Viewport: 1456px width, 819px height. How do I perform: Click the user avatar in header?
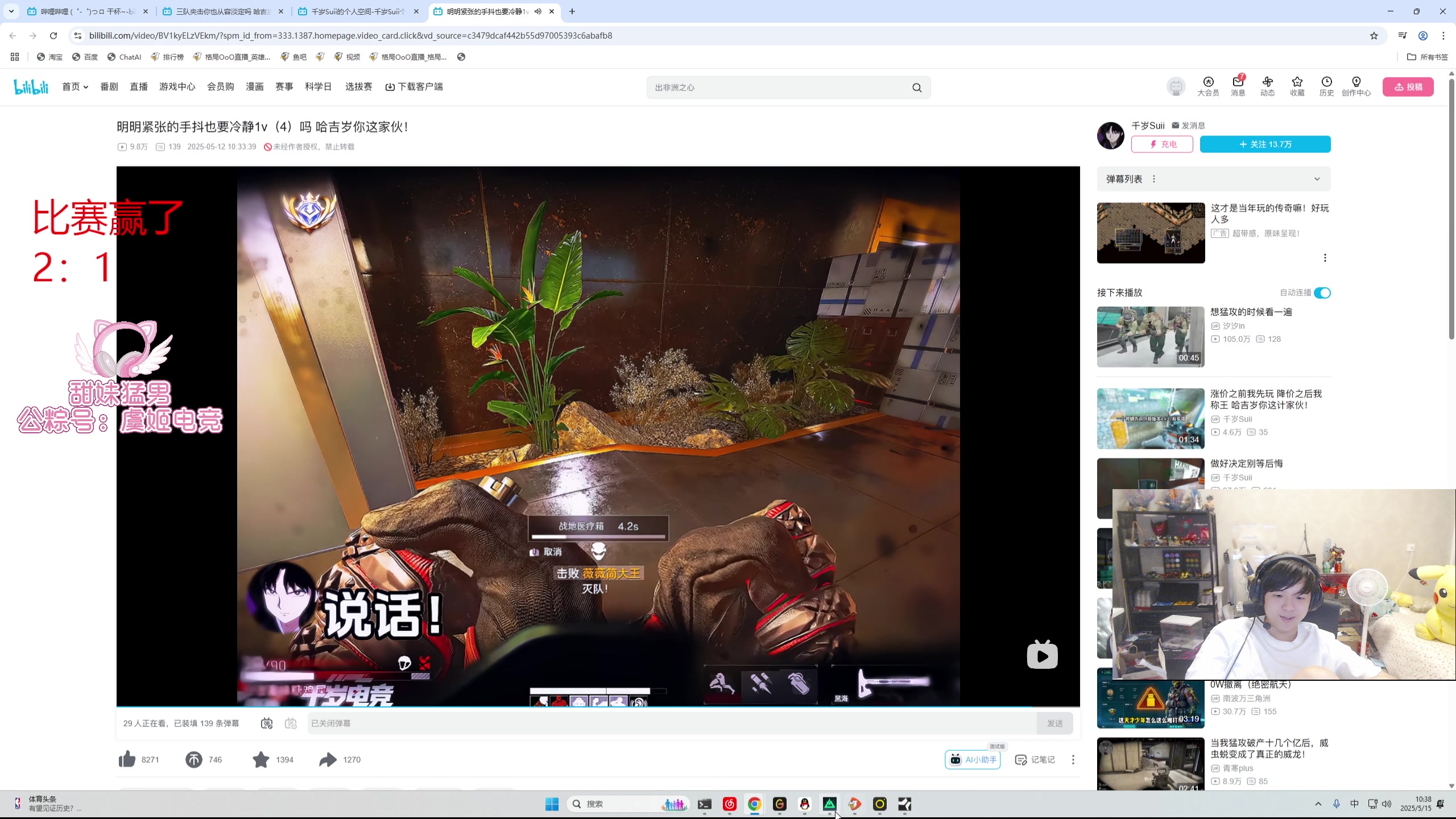click(1176, 86)
